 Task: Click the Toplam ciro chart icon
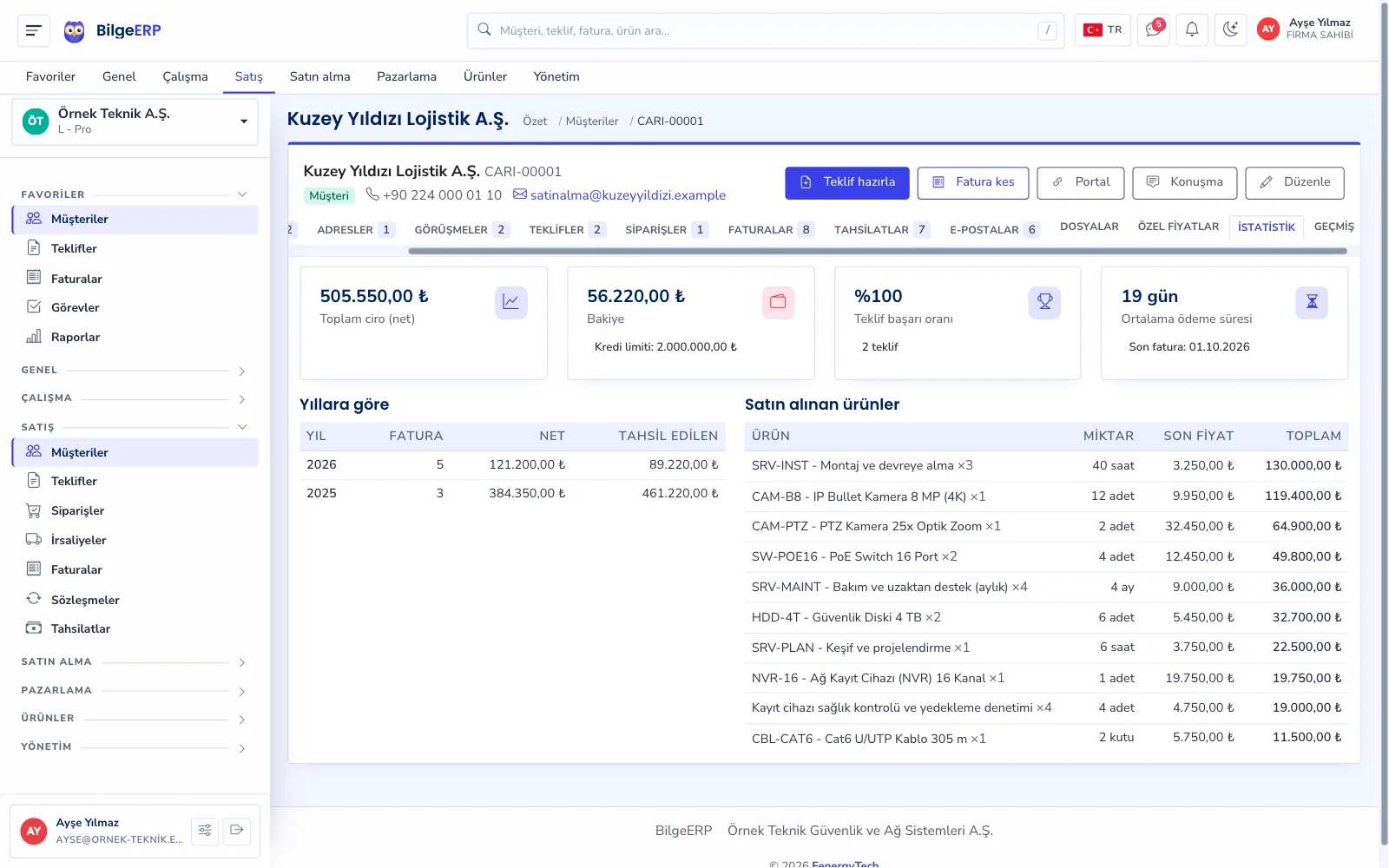pyautogui.click(x=511, y=302)
